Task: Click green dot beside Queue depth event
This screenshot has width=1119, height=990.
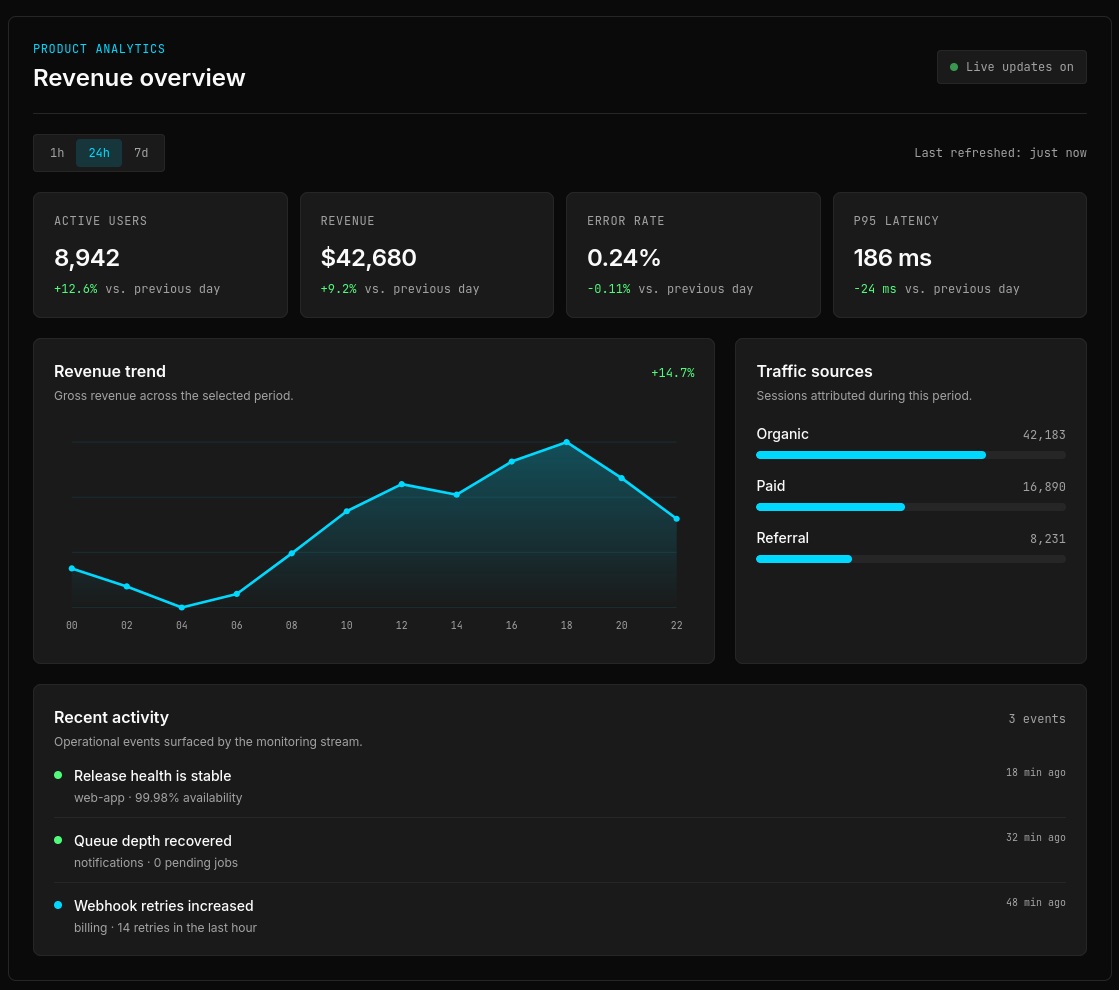Action: click(59, 840)
